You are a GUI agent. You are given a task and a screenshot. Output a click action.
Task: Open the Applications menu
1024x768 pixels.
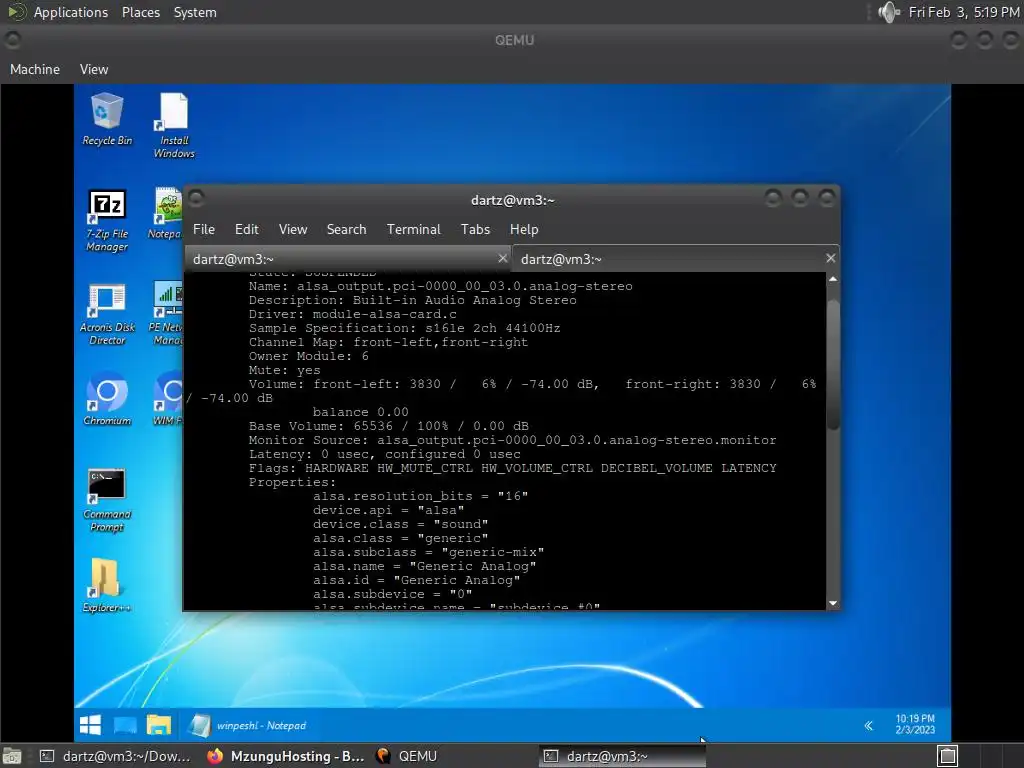click(x=71, y=12)
